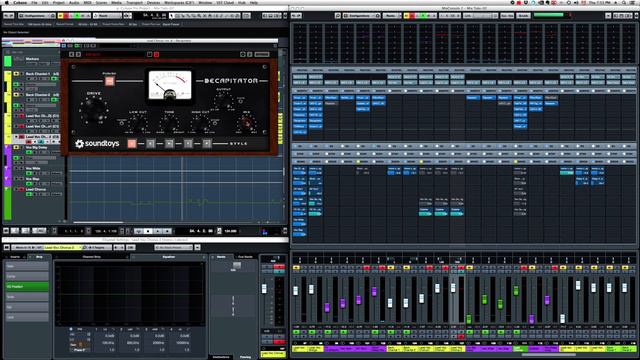This screenshot has height=360, width=640.
Task: Select the Tools strip module
Action: coord(27,297)
